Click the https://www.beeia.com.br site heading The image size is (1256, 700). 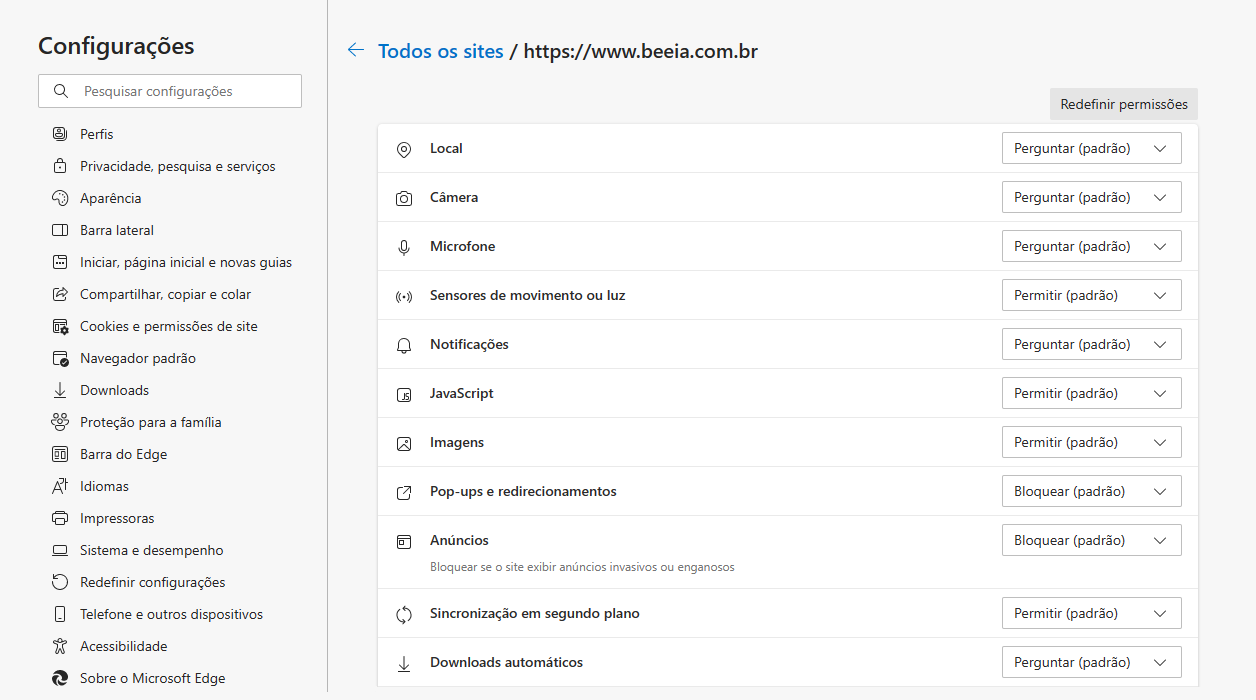pos(641,51)
